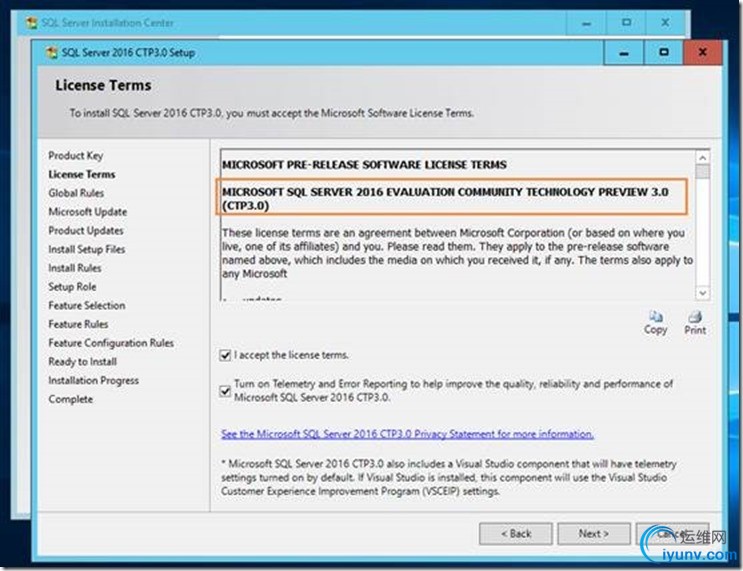This screenshot has height=571, width=743.
Task: Select the License Terms step in sidebar
Action: tap(82, 174)
